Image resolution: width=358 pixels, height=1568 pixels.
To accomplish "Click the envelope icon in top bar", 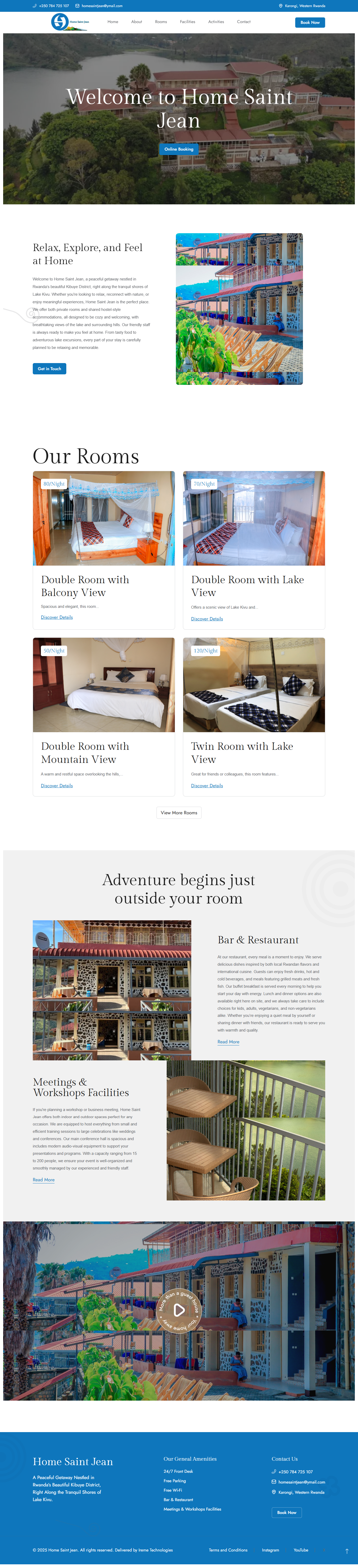I will [77, 6].
